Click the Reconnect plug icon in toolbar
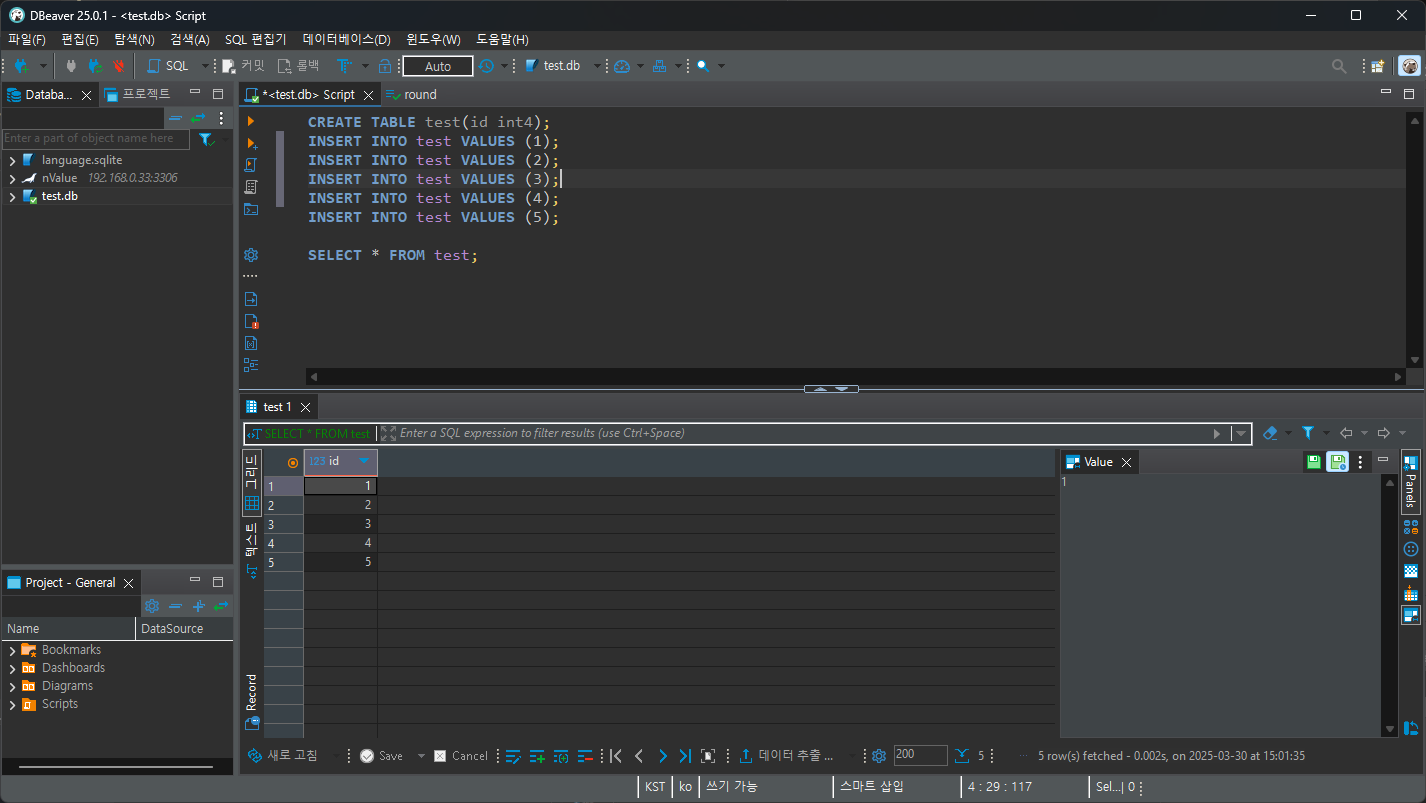This screenshot has width=1426, height=803. point(95,66)
